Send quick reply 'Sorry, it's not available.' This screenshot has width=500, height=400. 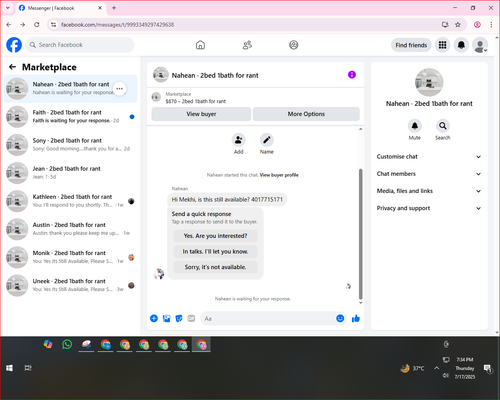(215, 267)
